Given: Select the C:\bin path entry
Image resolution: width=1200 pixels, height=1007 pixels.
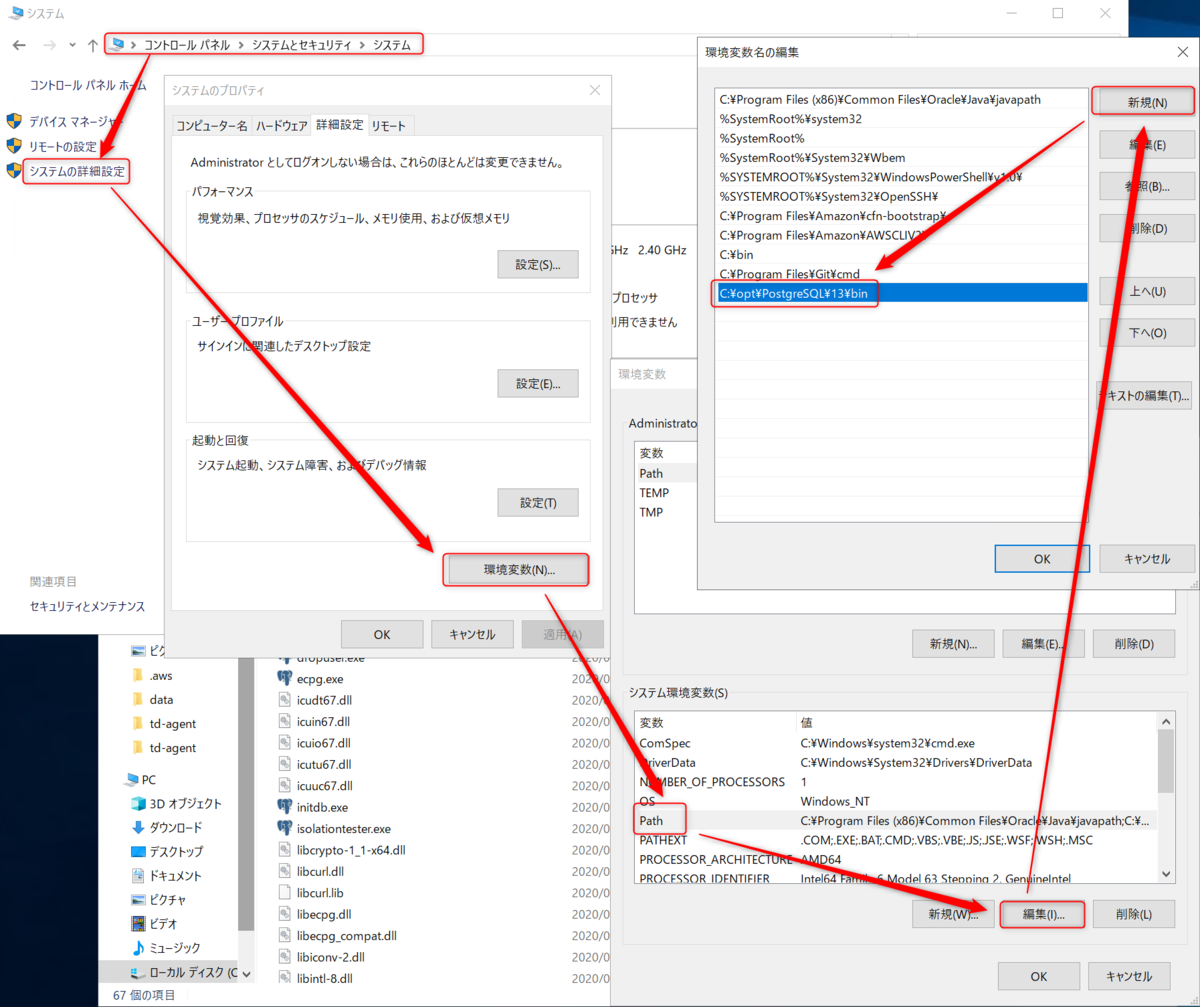Looking at the screenshot, I should pos(901,254).
